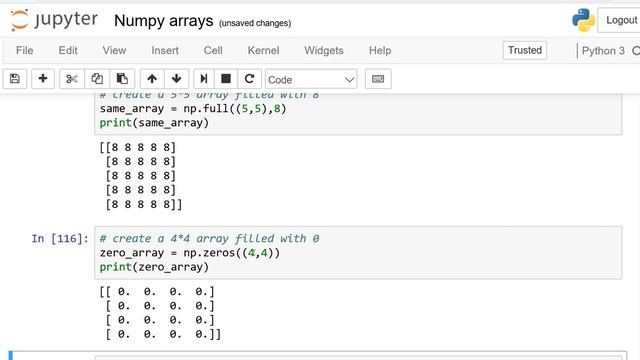
Task: Click the 8s array output area
Action: point(140,176)
